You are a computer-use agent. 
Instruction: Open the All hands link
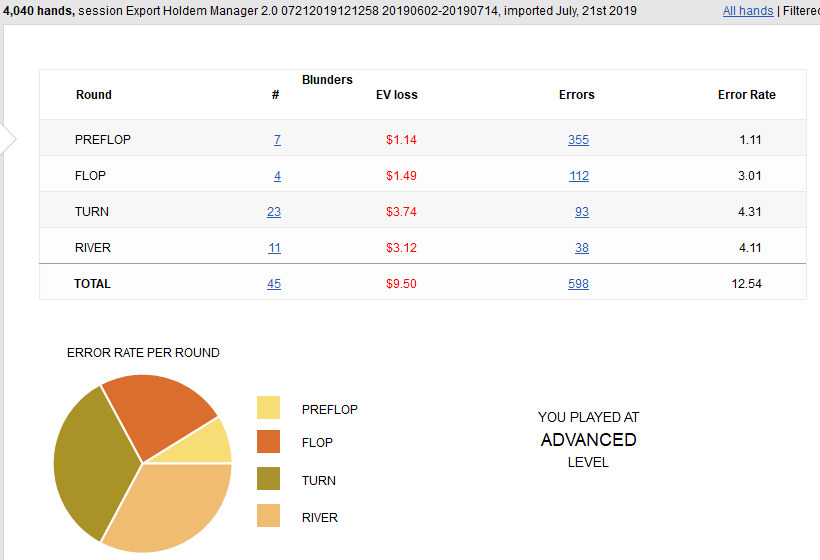pos(748,10)
